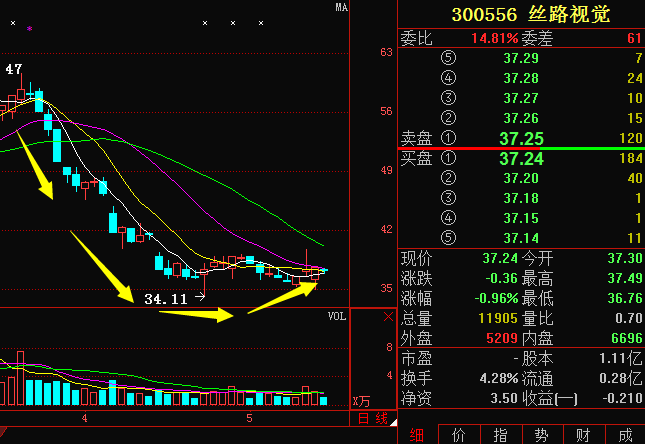
Task: Click the 最低 value 36.76
Action: coord(625,298)
